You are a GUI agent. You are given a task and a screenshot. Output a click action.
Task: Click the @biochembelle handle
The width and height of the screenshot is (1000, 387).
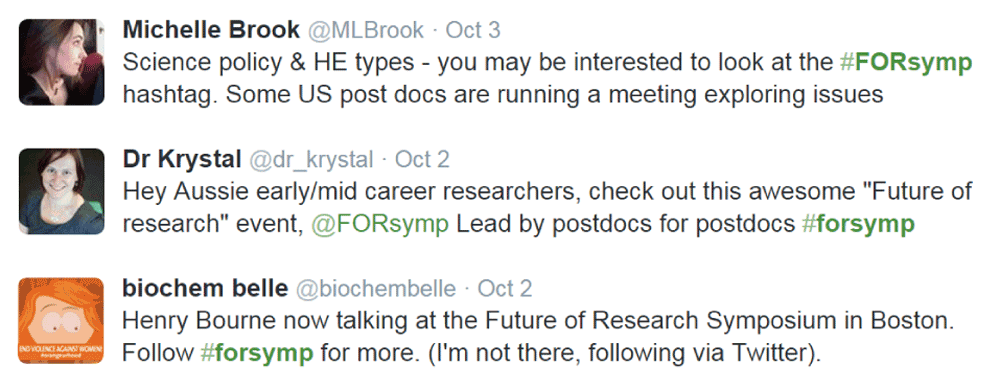[x=376, y=289]
